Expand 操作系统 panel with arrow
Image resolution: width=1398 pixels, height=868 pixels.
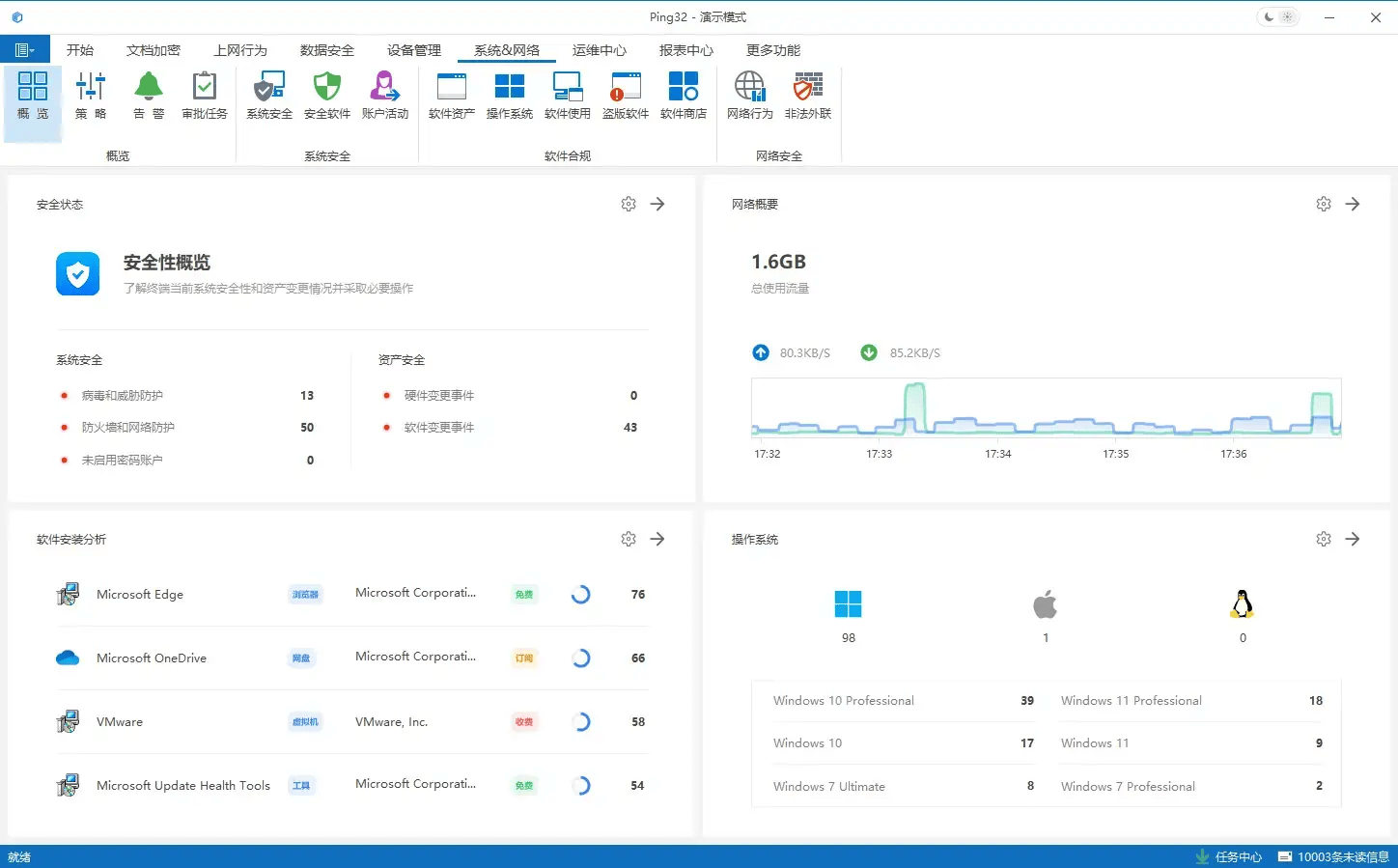click(1353, 539)
